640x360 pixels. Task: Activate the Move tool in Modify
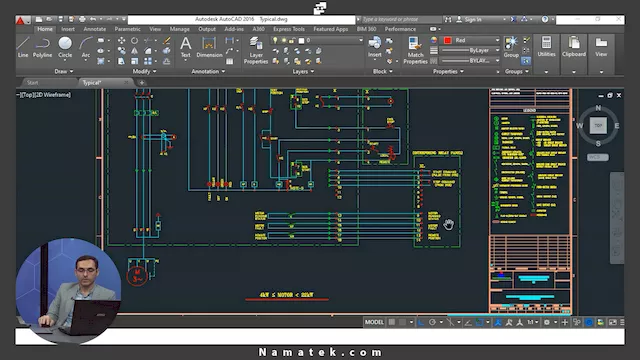click(121, 40)
